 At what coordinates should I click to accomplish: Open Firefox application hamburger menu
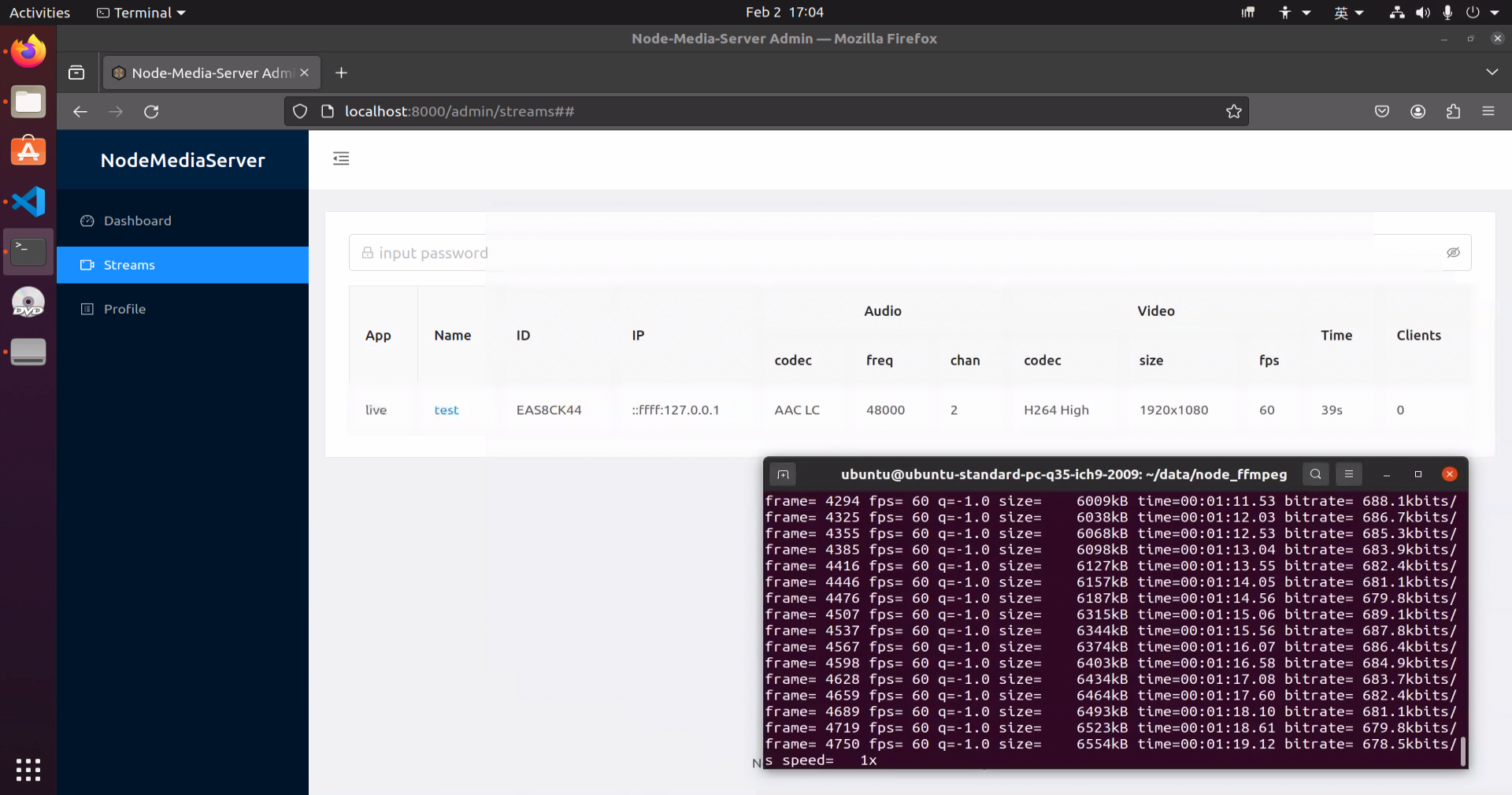pos(1488,111)
